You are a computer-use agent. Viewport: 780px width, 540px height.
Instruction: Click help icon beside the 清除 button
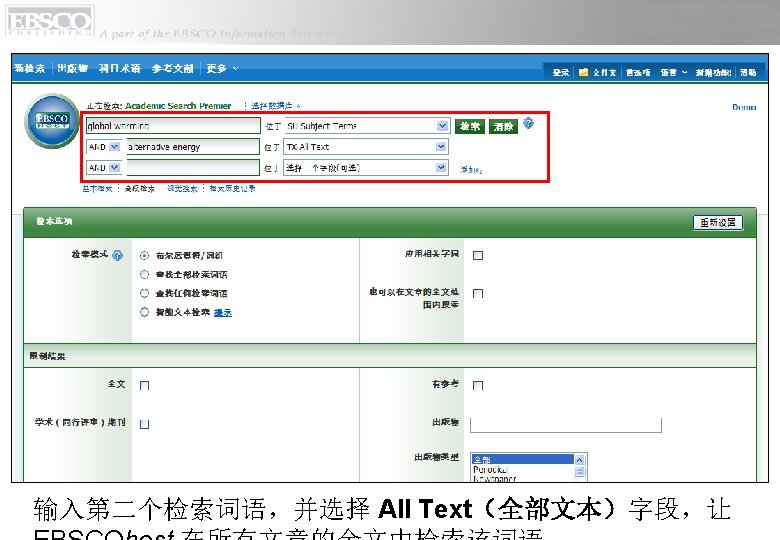click(x=528, y=123)
